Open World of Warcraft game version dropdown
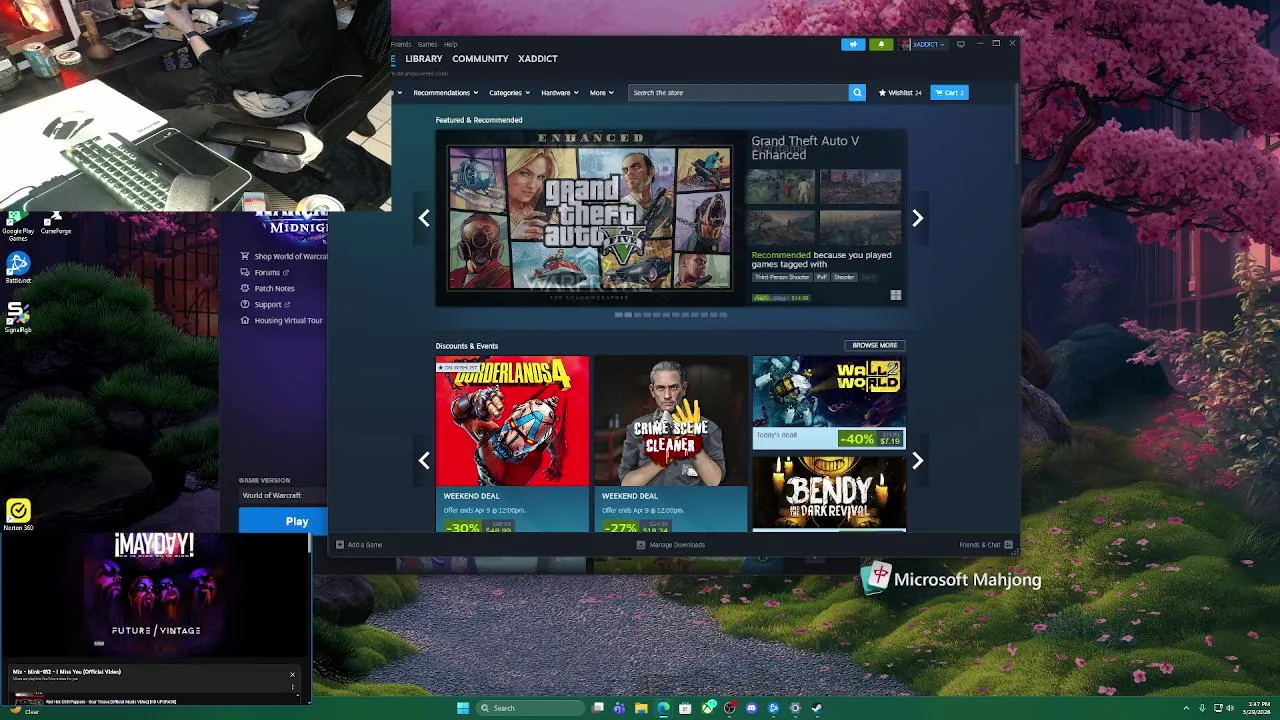The width and height of the screenshot is (1280, 720). tap(283, 495)
